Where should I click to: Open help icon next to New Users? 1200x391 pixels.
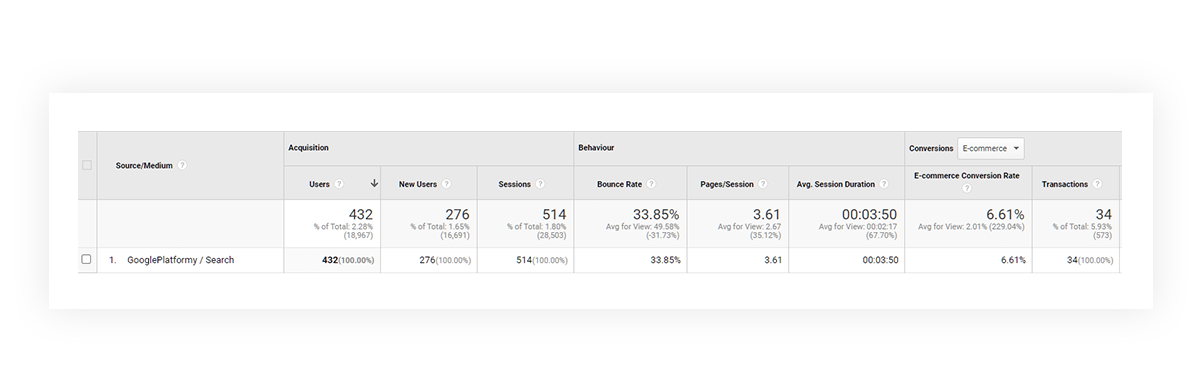coord(446,184)
